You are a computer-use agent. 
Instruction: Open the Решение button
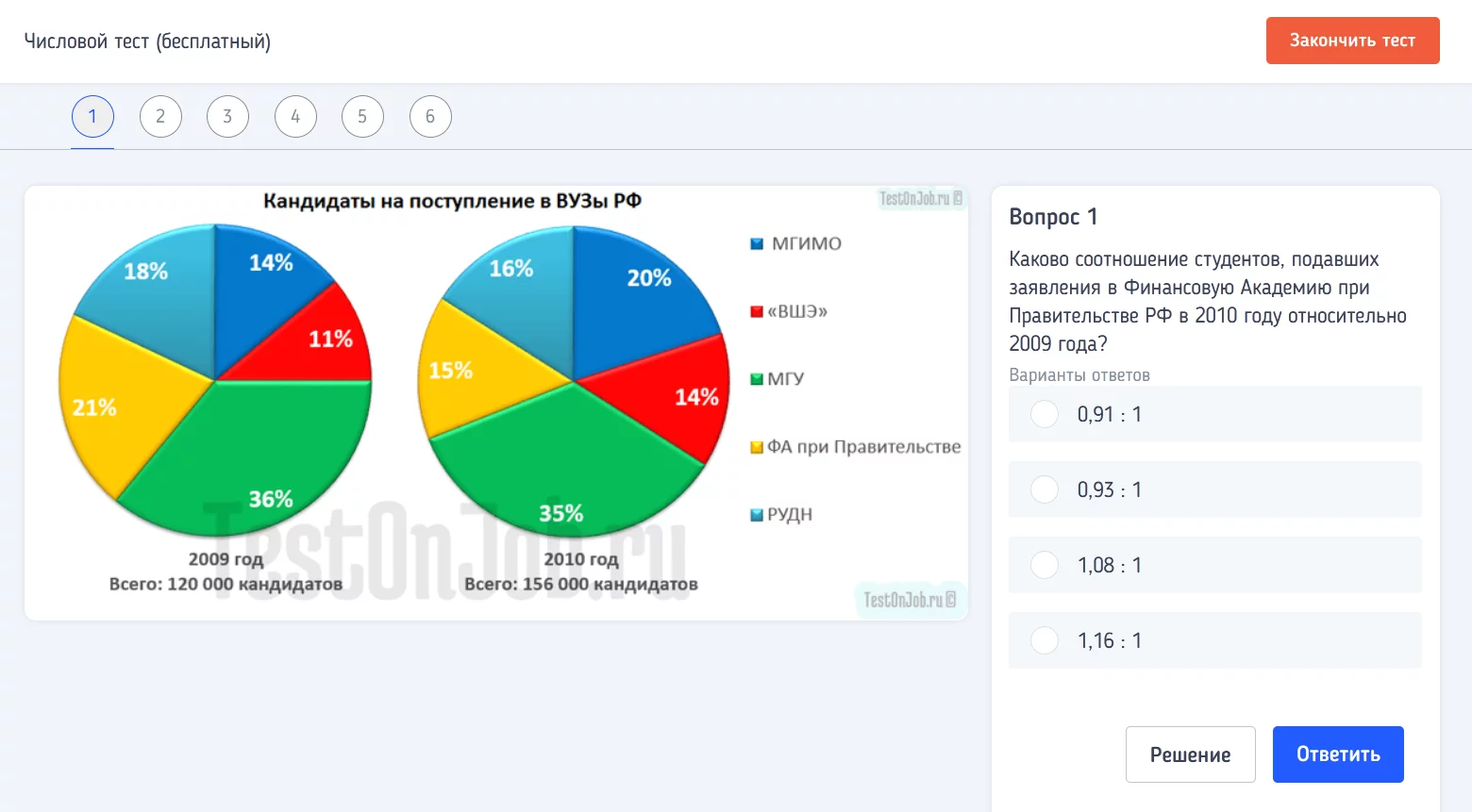coord(1190,754)
